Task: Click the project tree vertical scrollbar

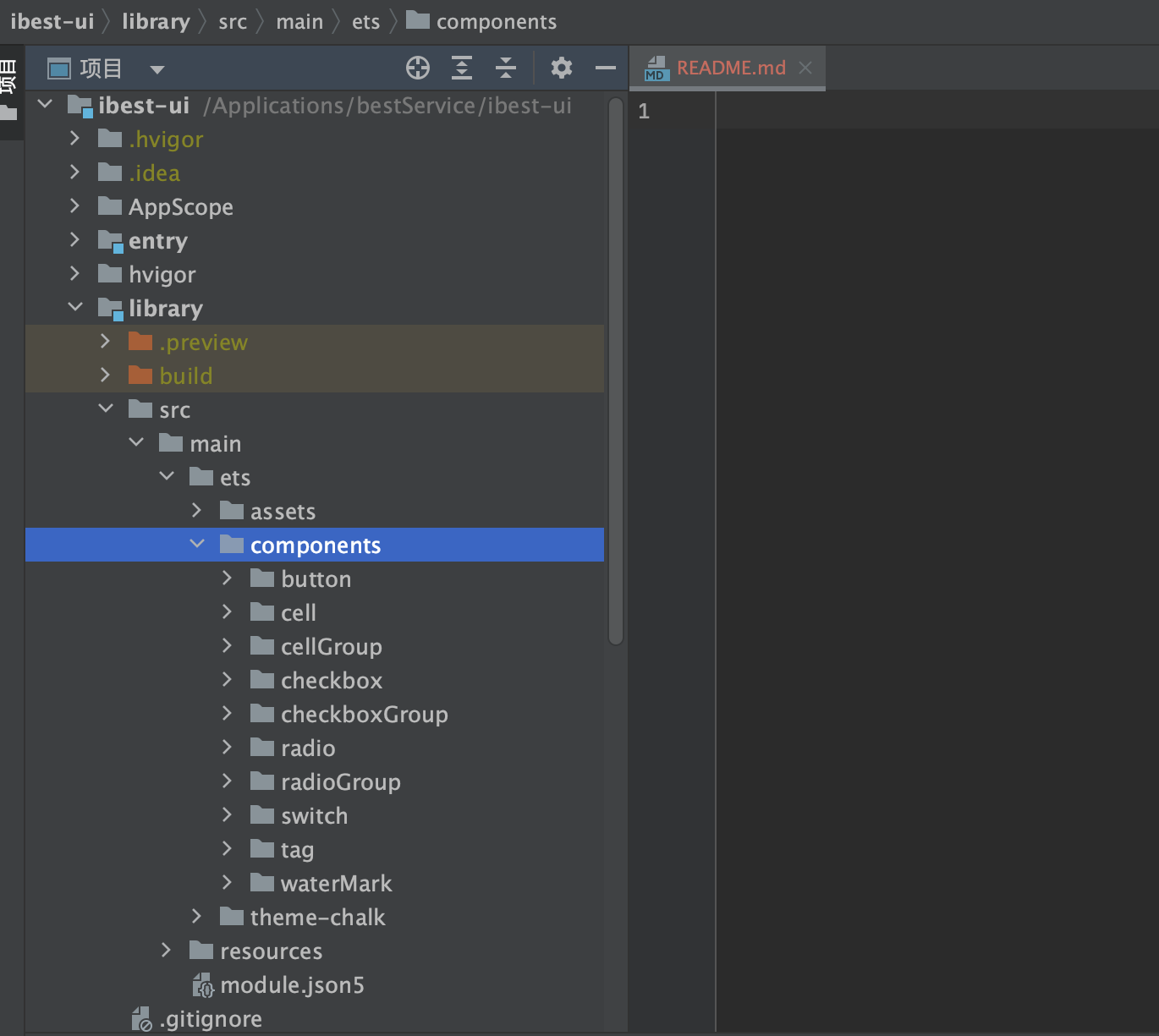Action: tap(616, 371)
